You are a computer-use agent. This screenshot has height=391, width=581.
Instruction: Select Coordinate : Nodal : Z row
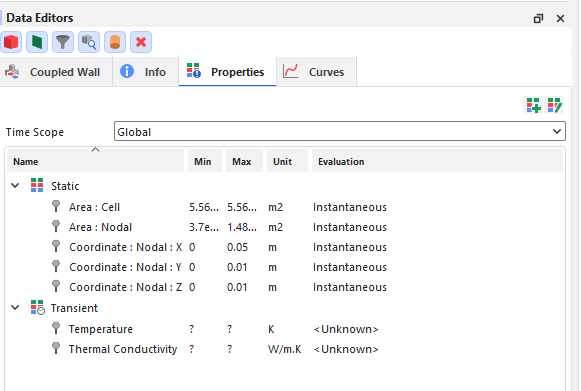click(285, 287)
